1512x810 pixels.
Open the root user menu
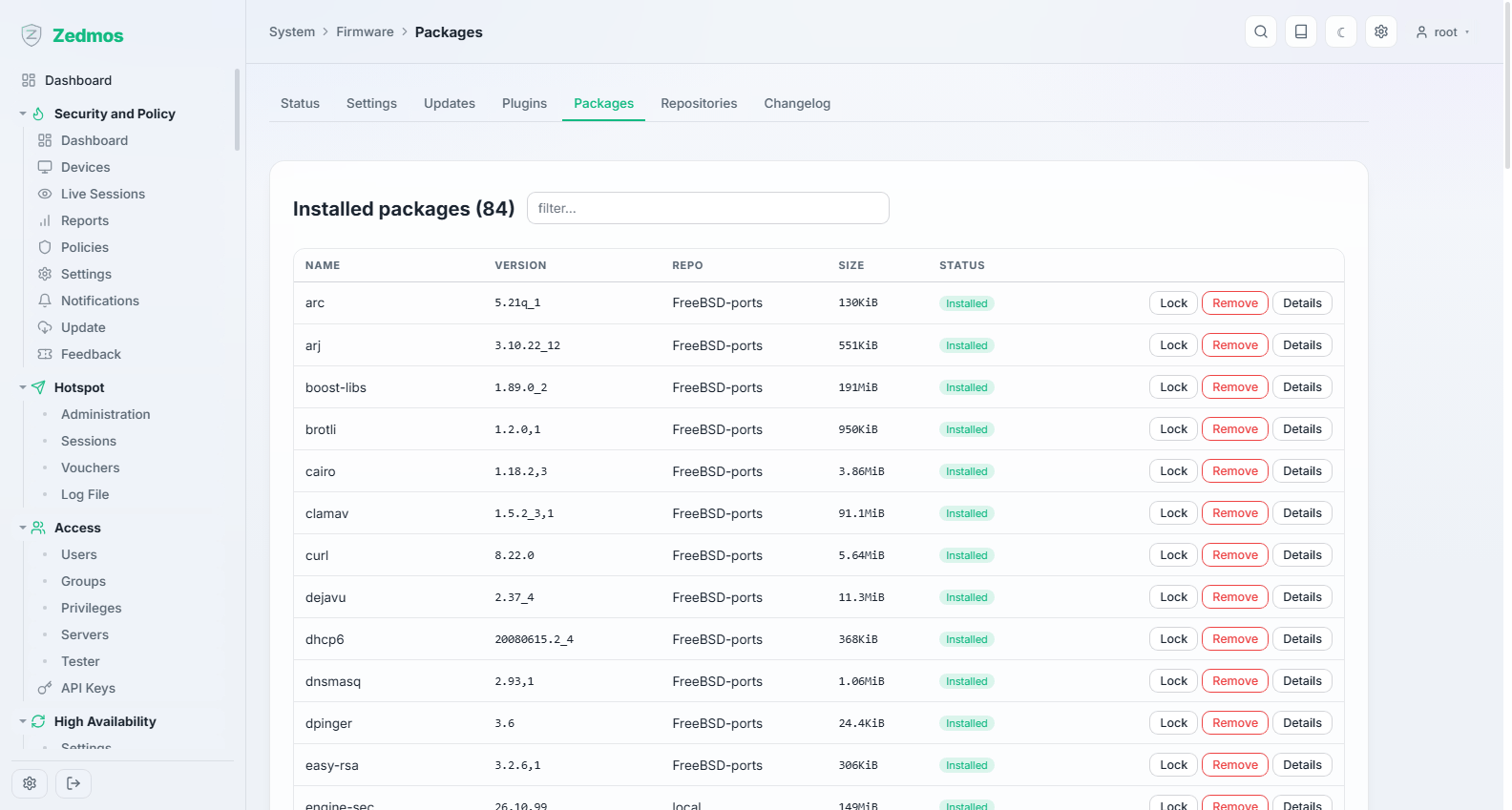point(1442,31)
